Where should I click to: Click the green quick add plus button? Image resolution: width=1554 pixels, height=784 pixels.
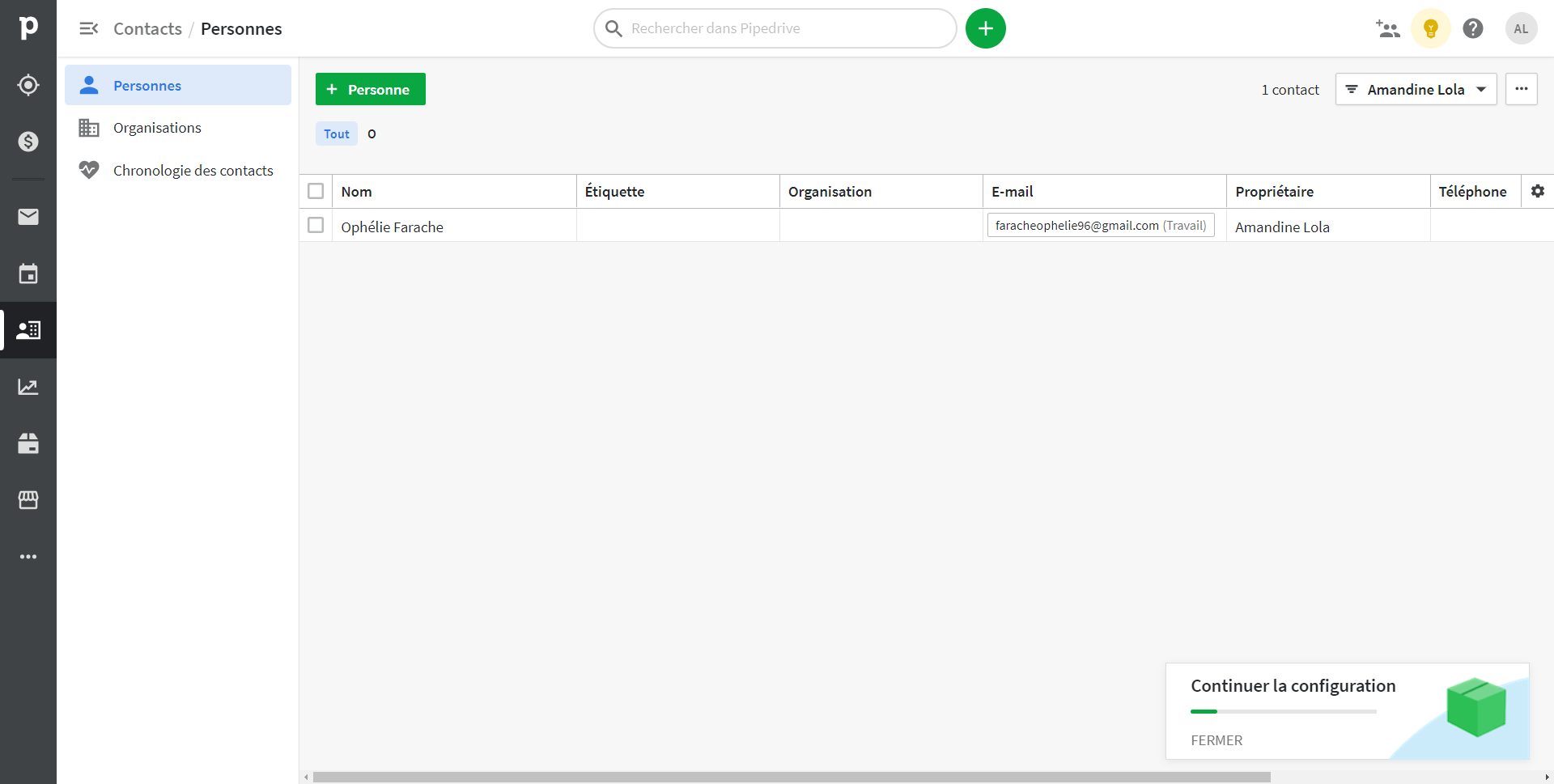click(x=986, y=28)
